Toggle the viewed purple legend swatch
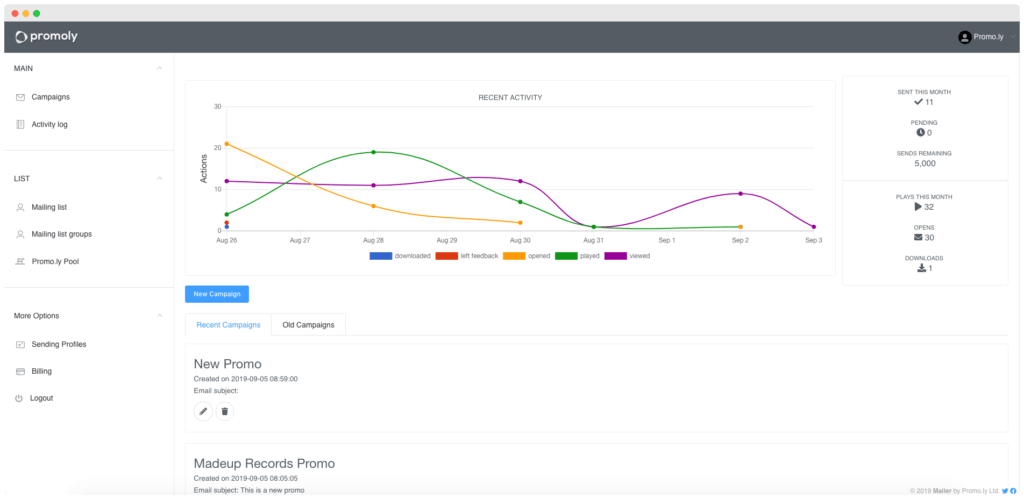 click(616, 256)
